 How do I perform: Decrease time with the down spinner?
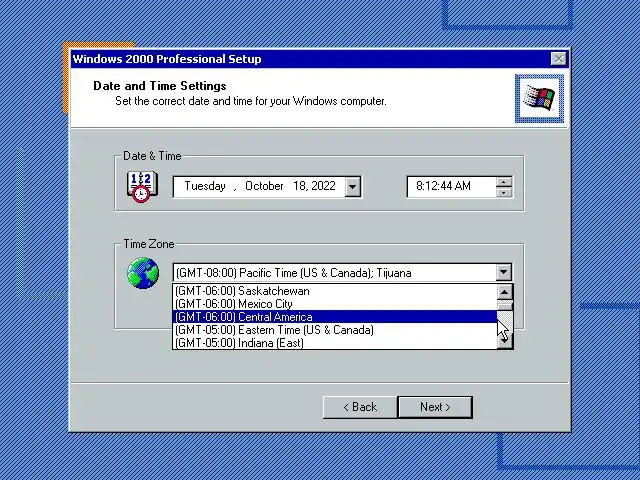[x=504, y=192]
